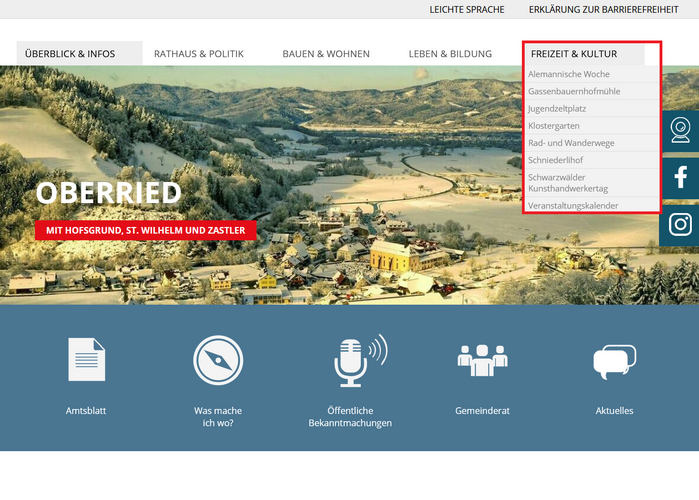Open Erklärung zur Barrierefreiheit link

(610, 9)
